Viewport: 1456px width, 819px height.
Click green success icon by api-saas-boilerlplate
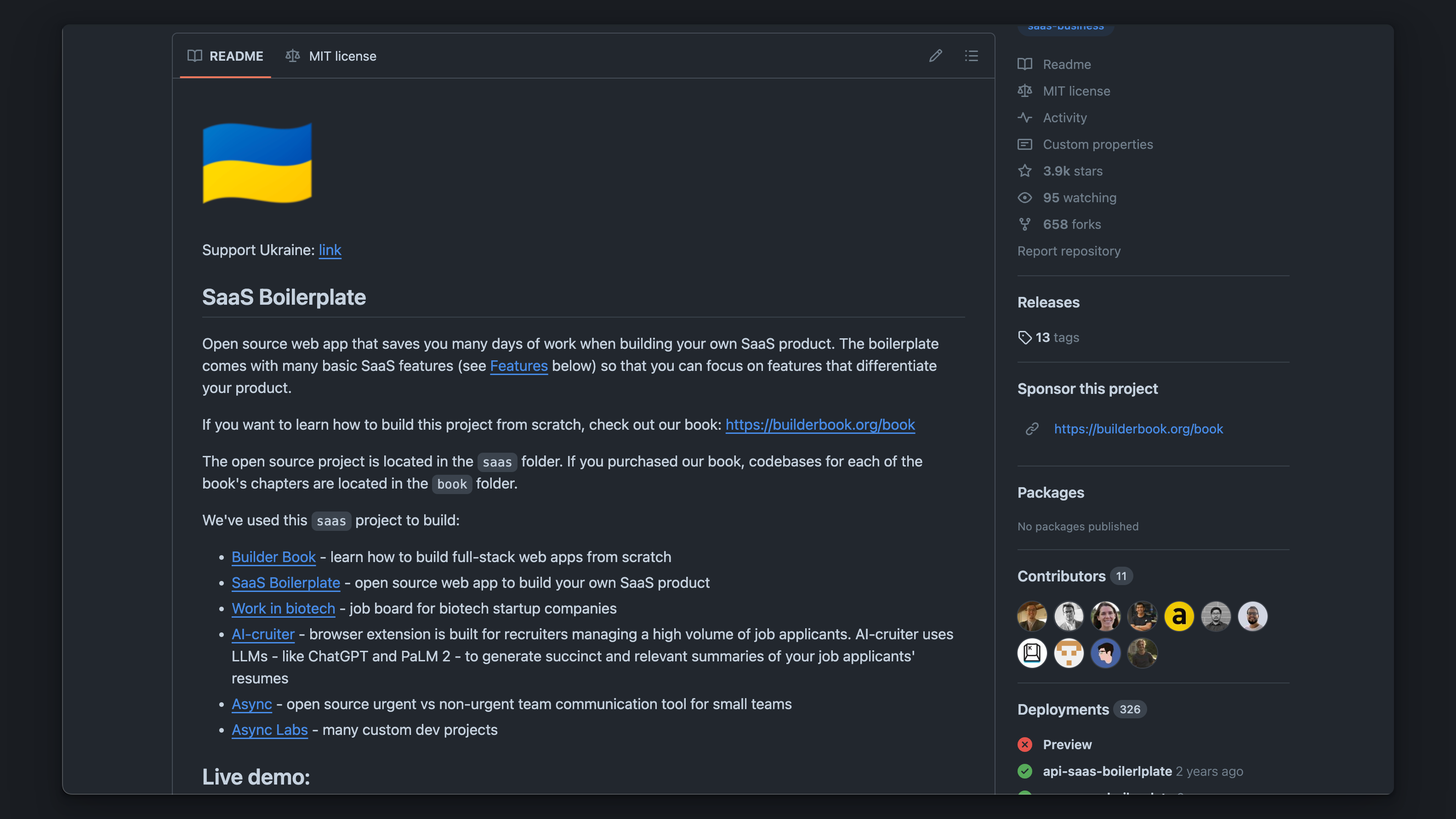(1025, 772)
